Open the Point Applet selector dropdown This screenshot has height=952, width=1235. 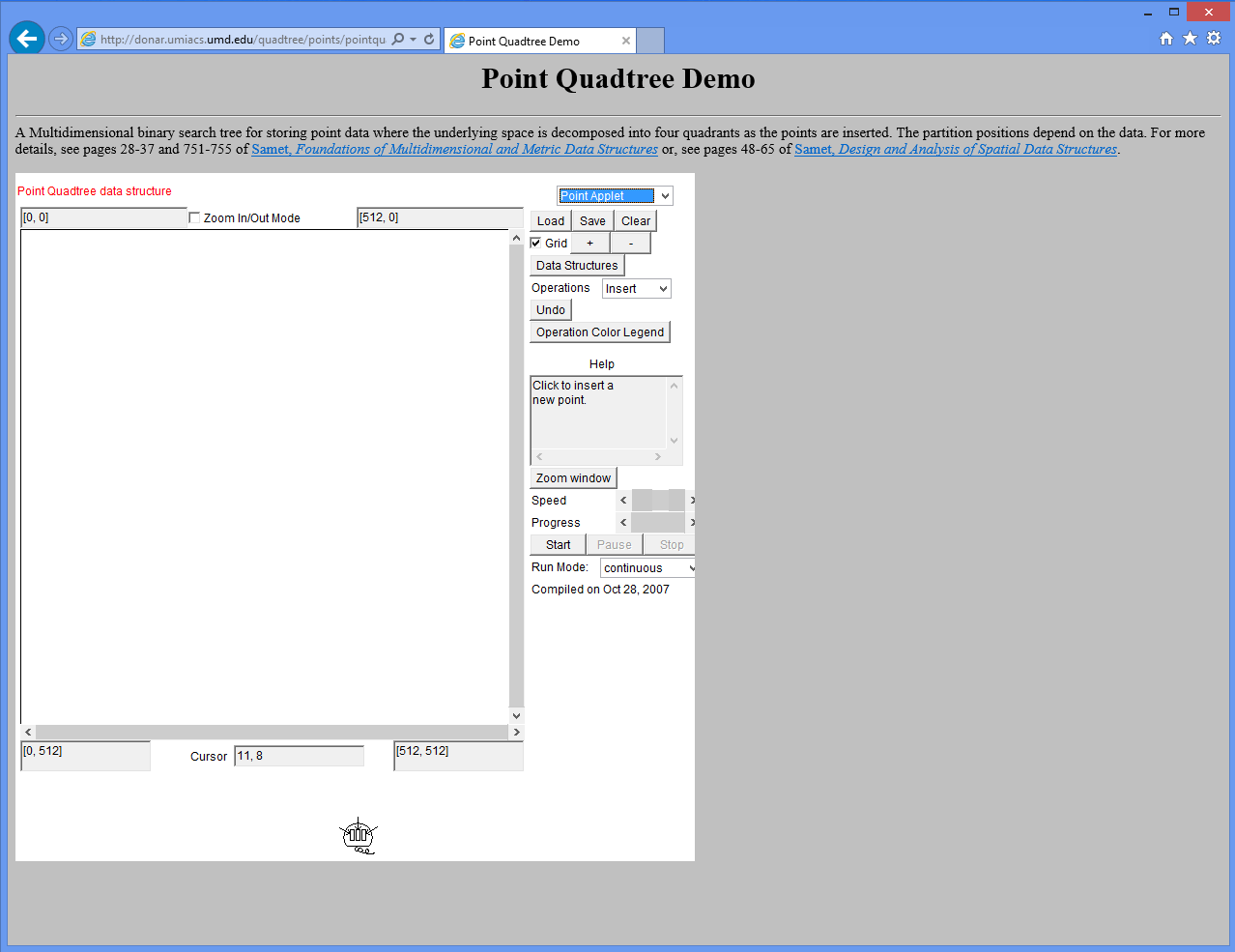pos(615,195)
